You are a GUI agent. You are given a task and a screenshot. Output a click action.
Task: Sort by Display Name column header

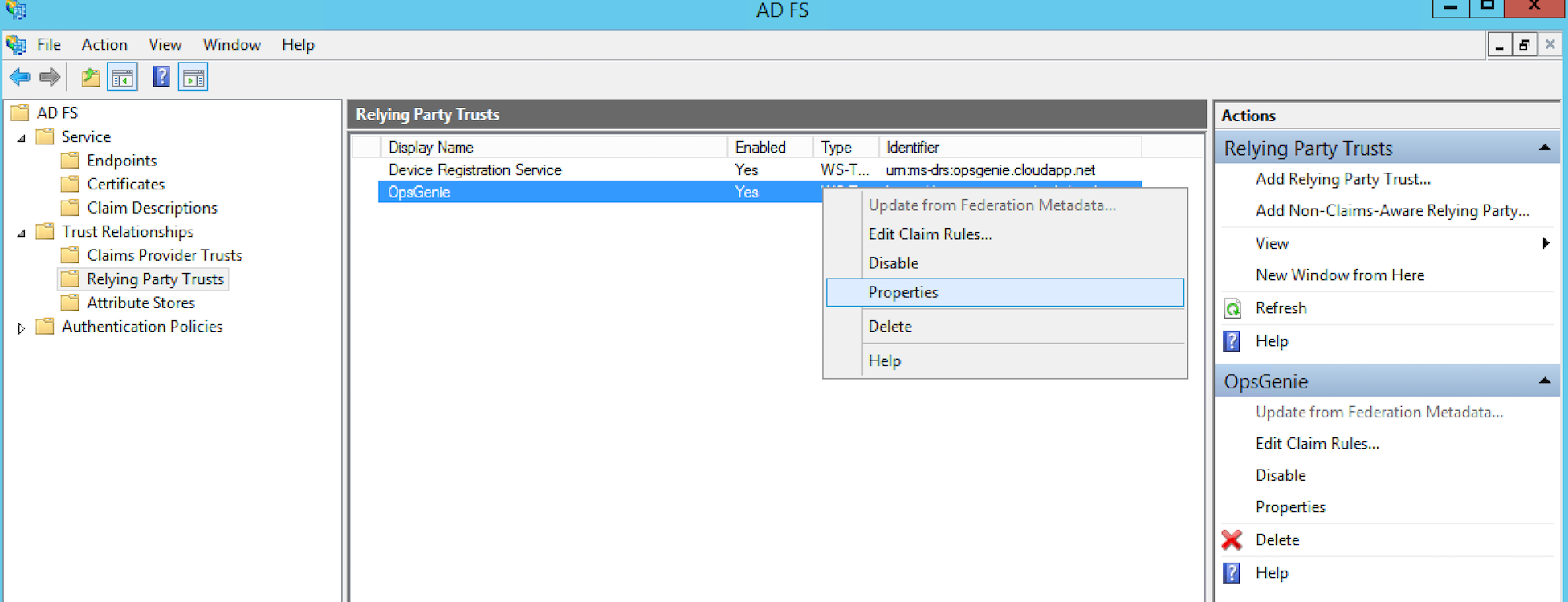pos(554,148)
